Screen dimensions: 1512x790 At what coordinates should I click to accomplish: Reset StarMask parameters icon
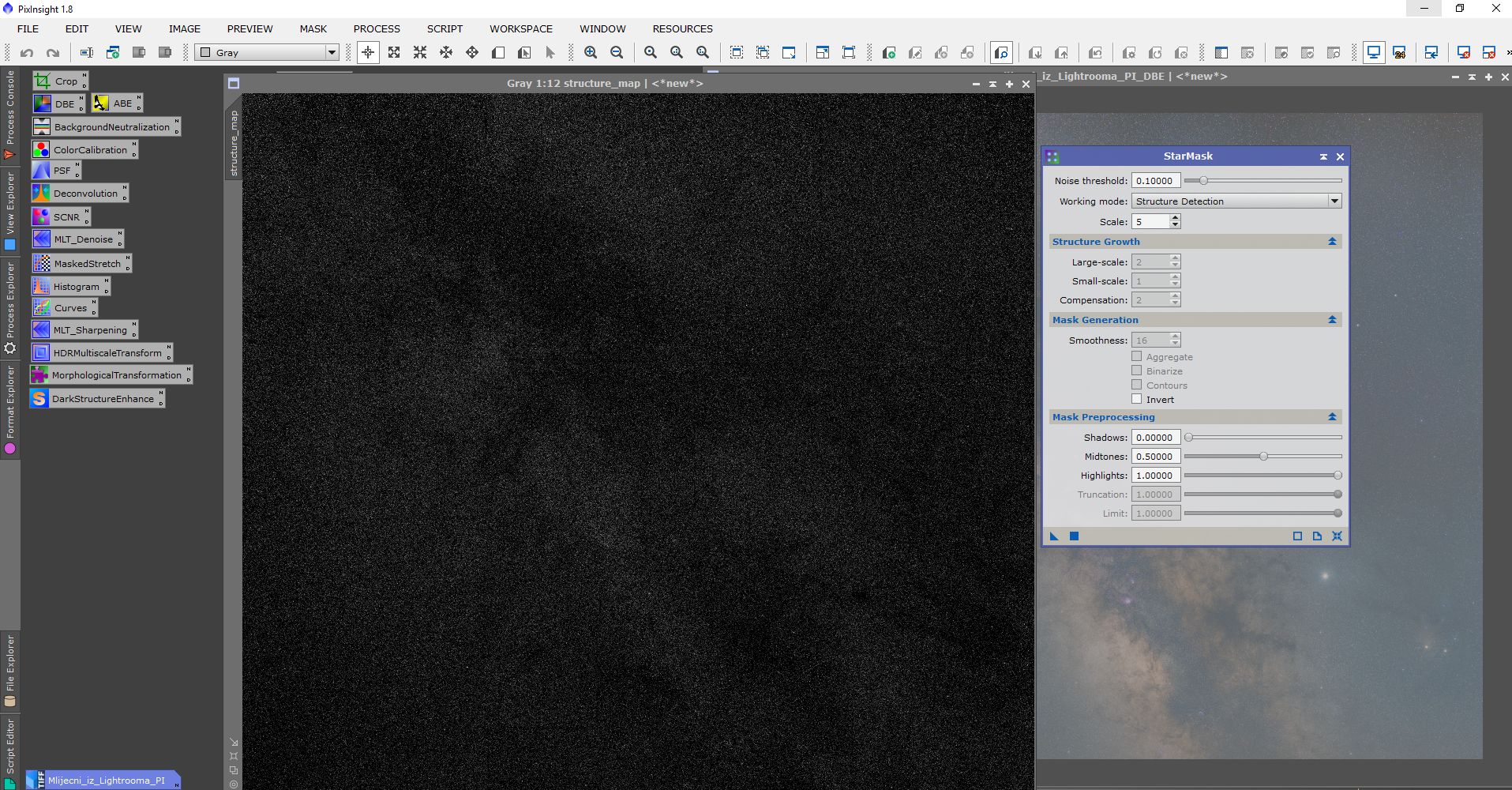point(1337,536)
